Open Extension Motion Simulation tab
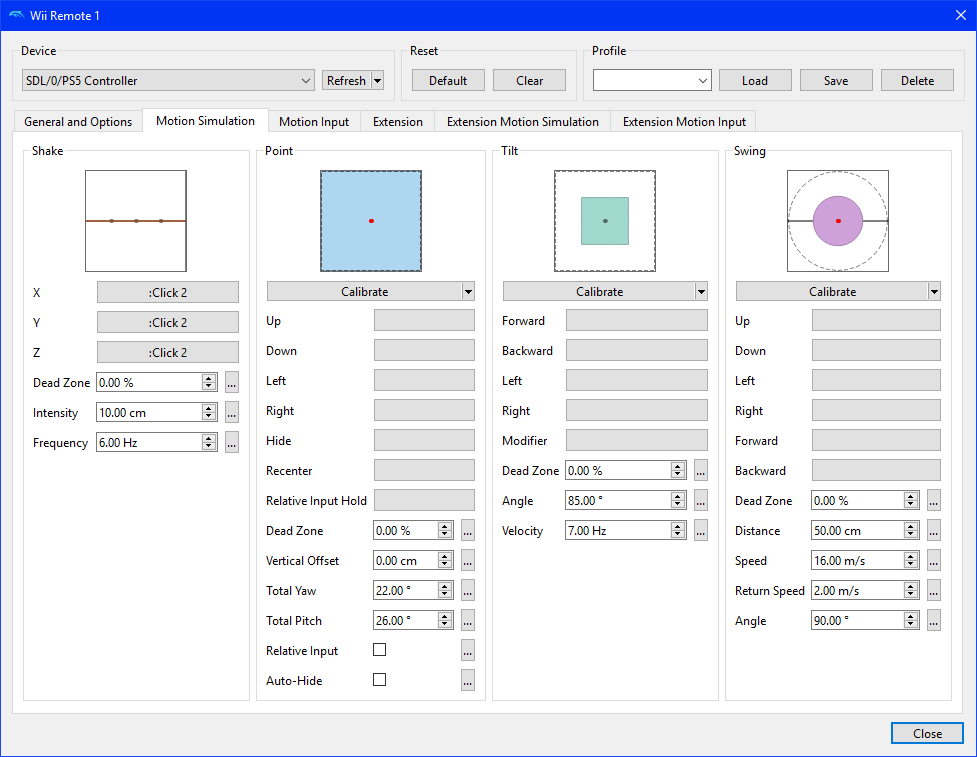This screenshot has height=757, width=977. 523,121
